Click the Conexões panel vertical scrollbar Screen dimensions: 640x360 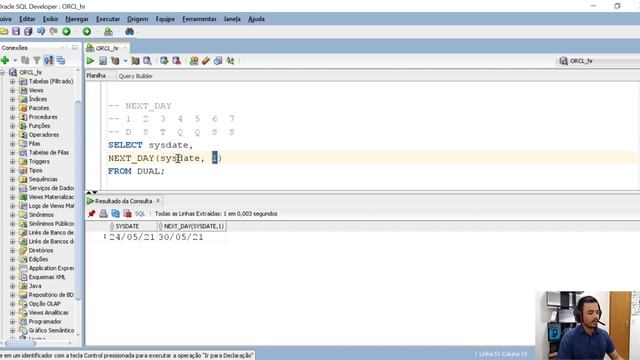(x=78, y=200)
